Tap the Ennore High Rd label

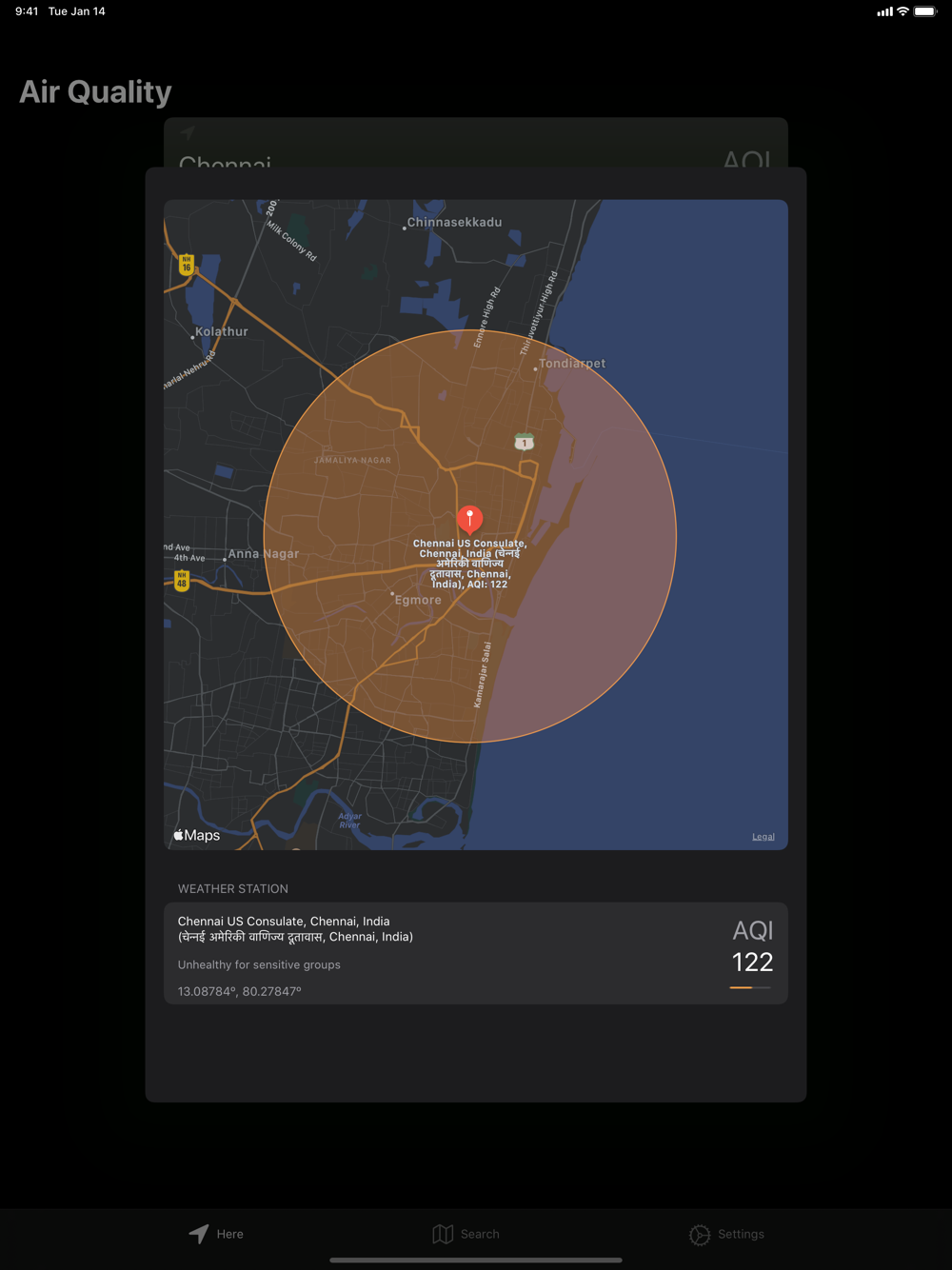coord(486,317)
